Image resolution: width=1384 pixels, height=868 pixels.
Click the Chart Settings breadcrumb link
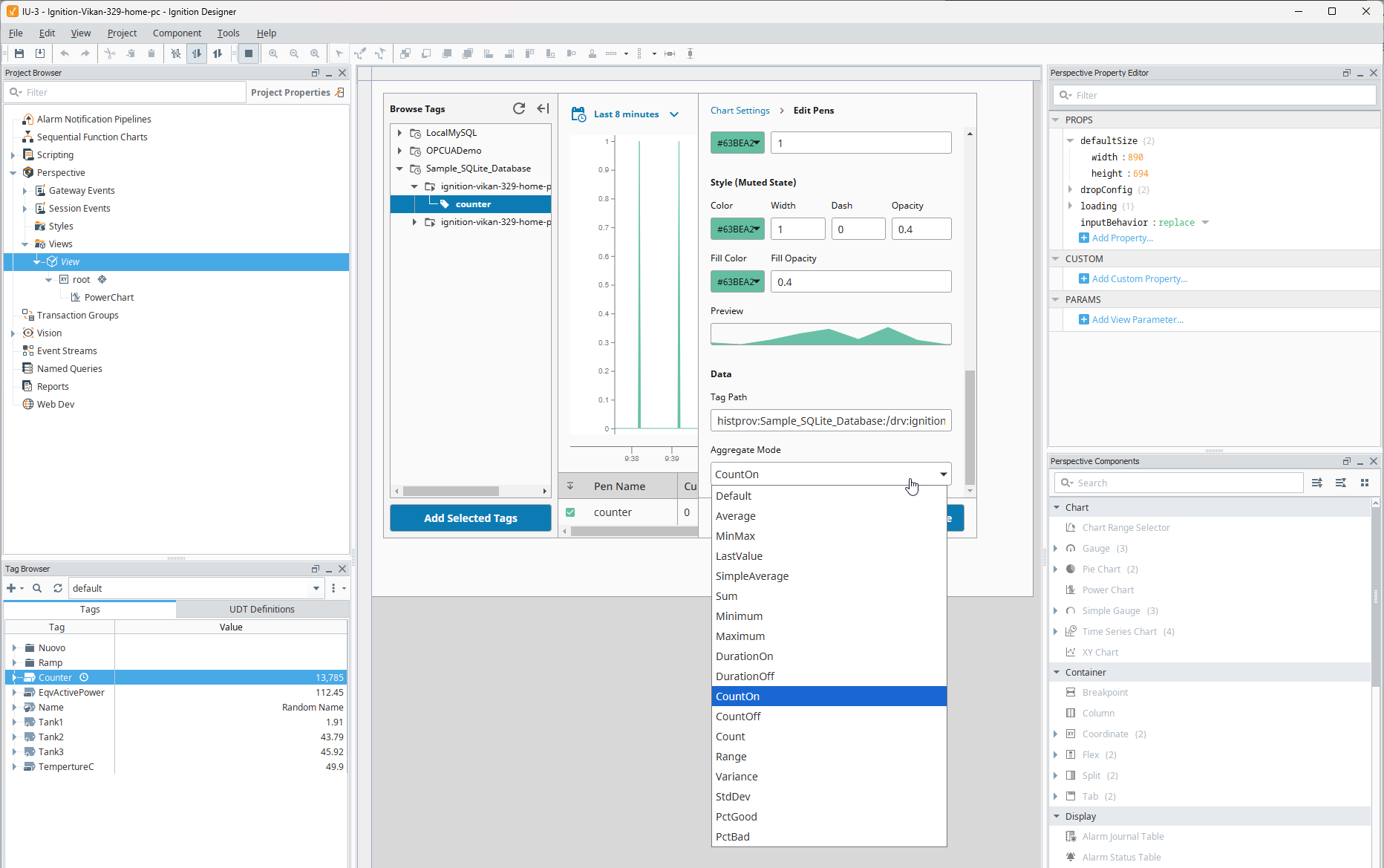point(740,111)
